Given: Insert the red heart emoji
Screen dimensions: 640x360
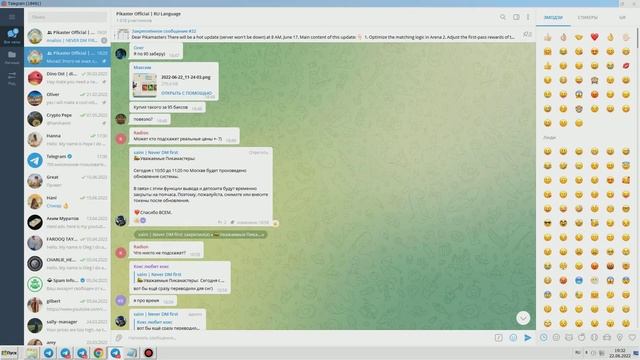Looking at the screenshot, I should click(594, 37).
